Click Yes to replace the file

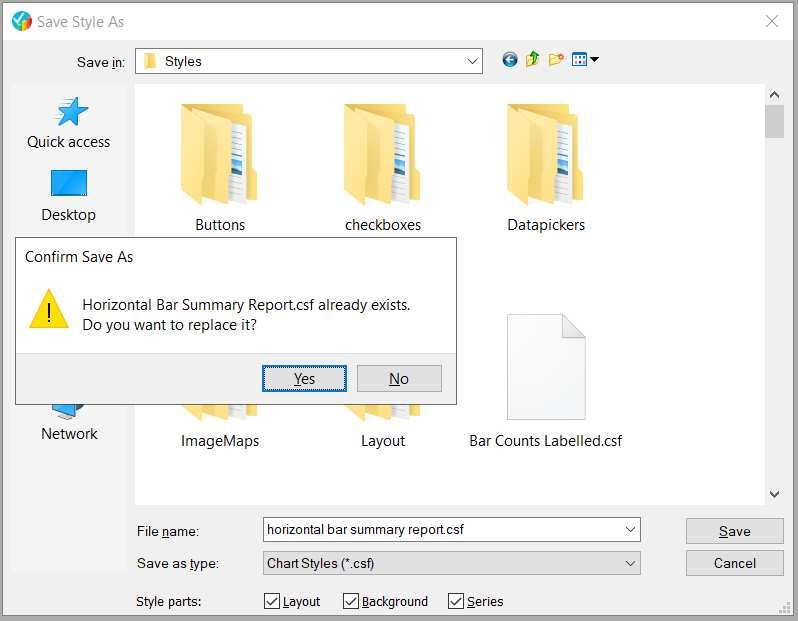tap(304, 379)
